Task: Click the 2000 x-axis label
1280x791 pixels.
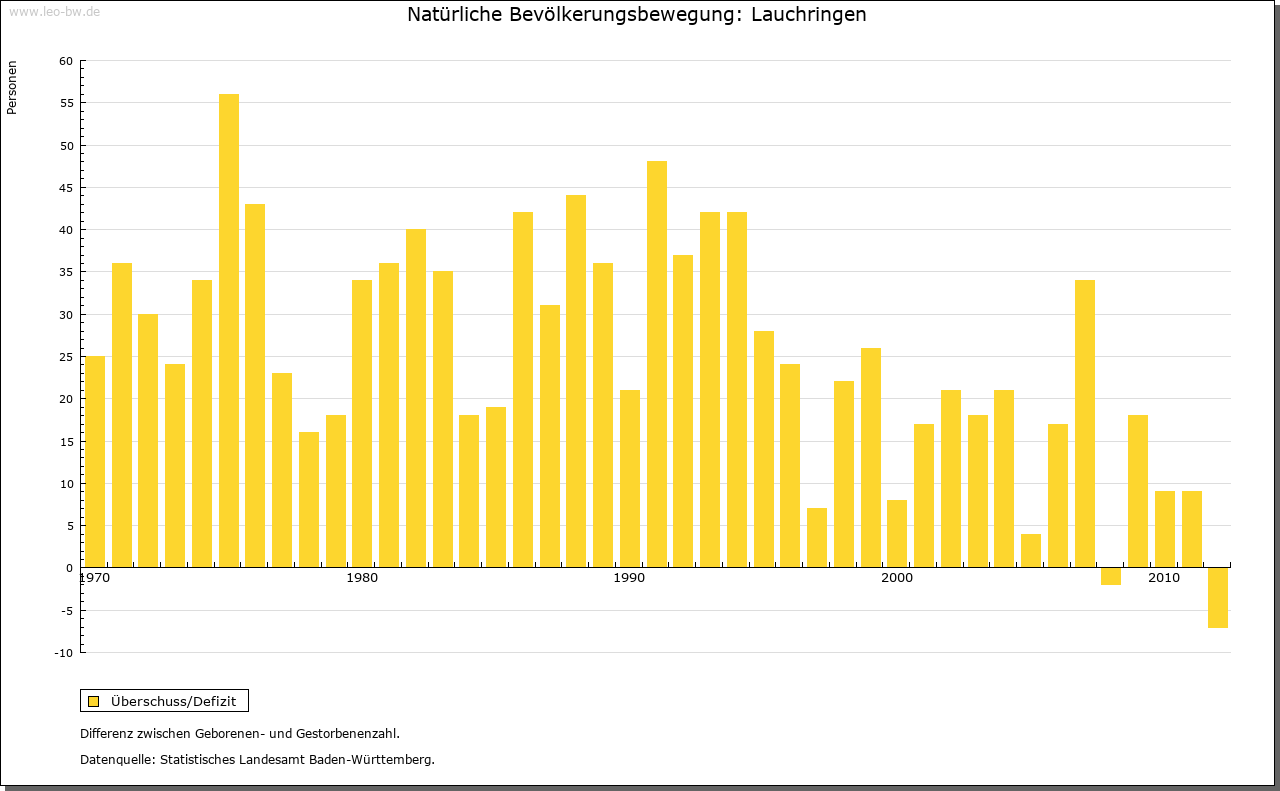Action: point(897,578)
